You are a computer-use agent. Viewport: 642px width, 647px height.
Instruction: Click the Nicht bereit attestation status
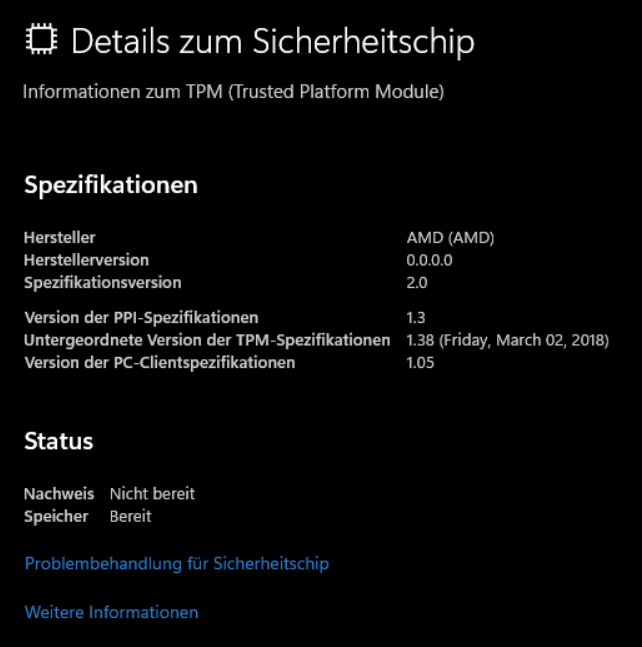point(152,494)
